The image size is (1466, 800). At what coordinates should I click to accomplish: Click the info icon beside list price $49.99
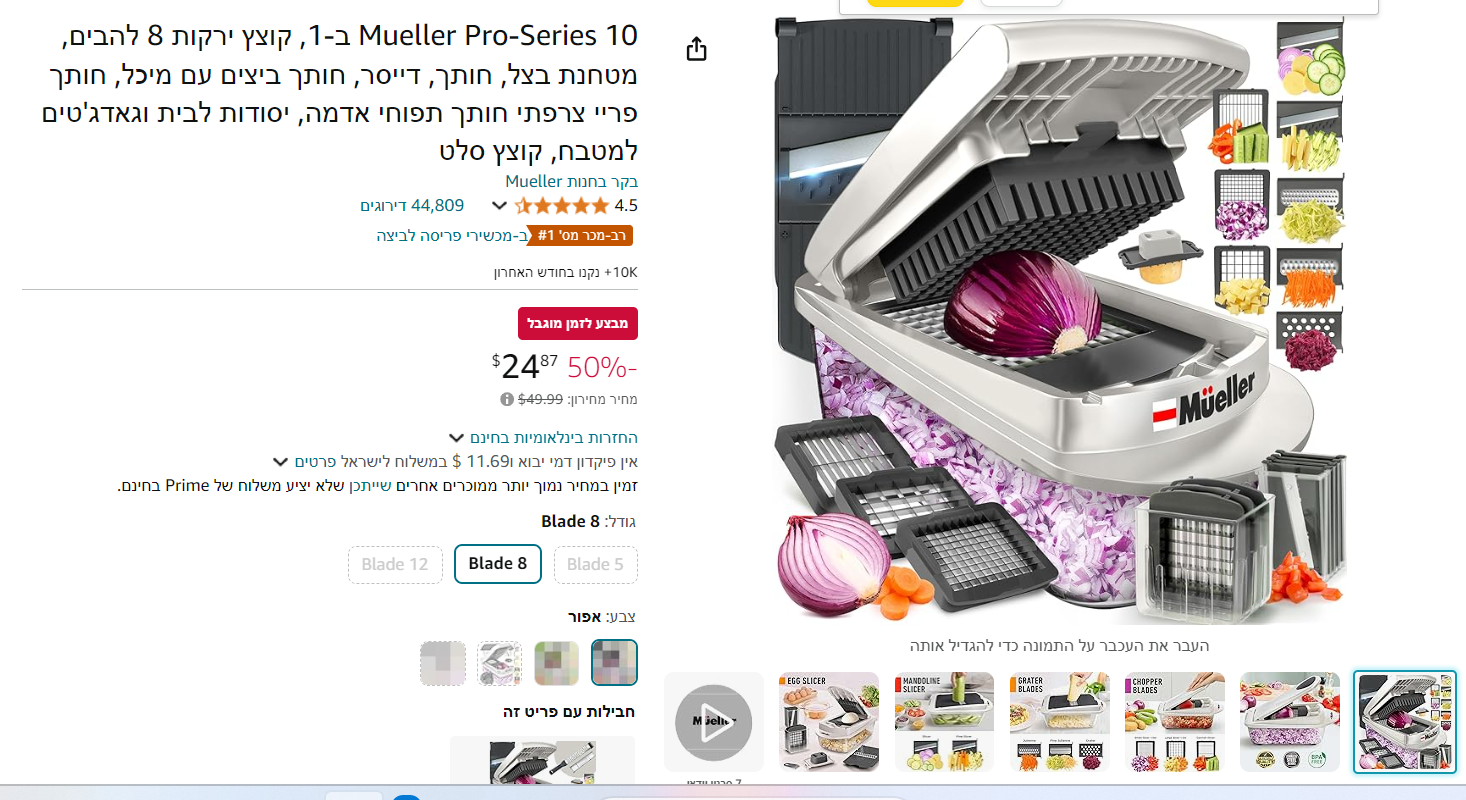pos(507,399)
